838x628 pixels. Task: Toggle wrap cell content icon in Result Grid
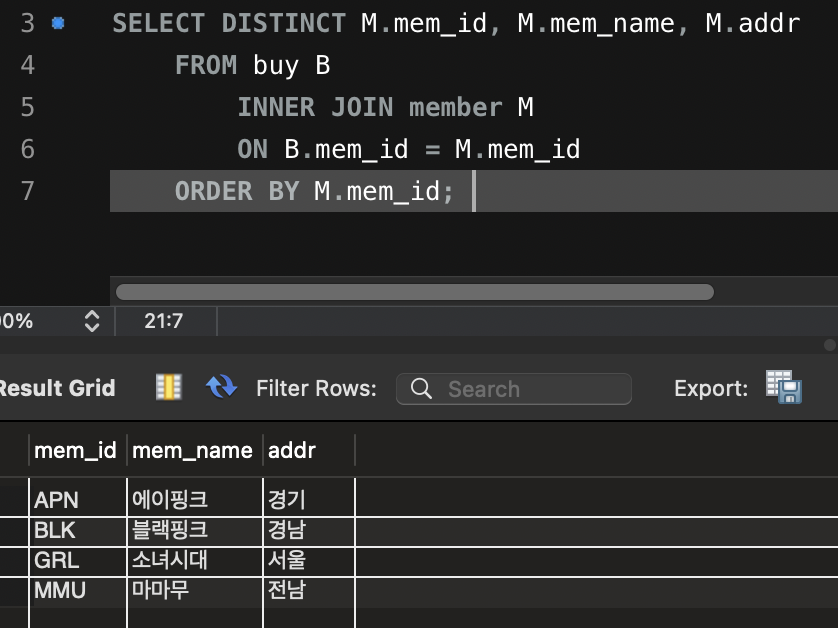pos(169,387)
